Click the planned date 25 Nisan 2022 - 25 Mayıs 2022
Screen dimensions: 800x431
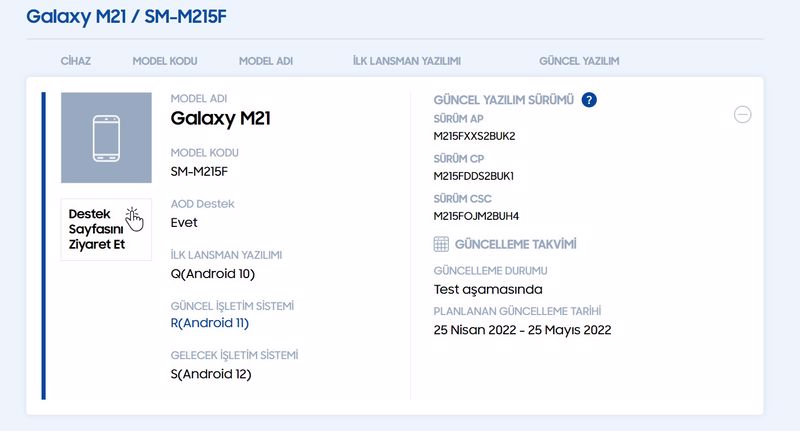coord(522,330)
